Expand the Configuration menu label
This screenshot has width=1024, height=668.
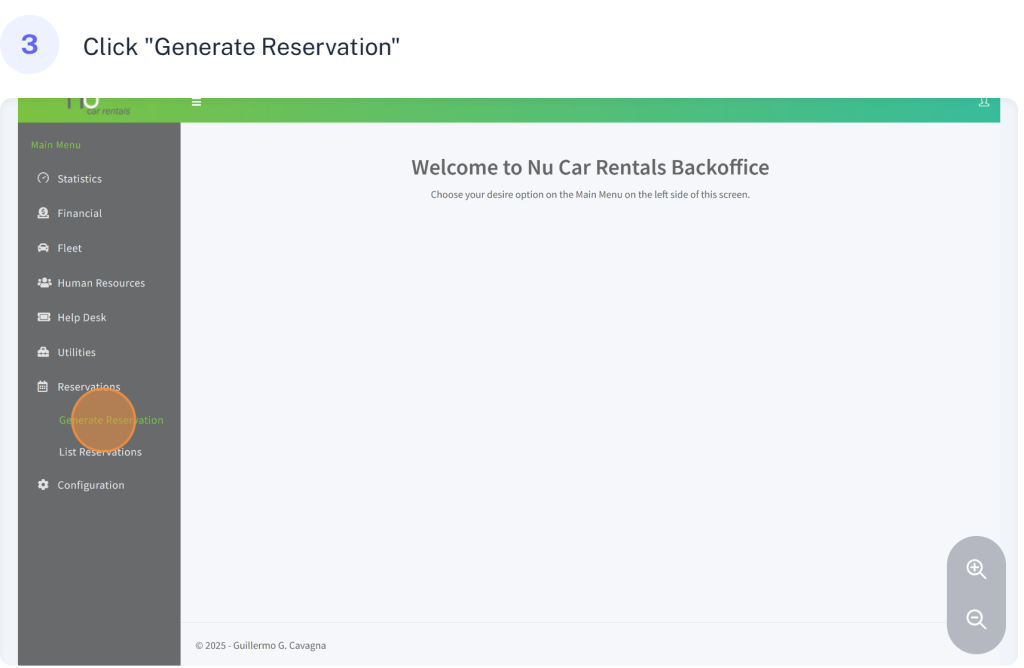(91, 485)
